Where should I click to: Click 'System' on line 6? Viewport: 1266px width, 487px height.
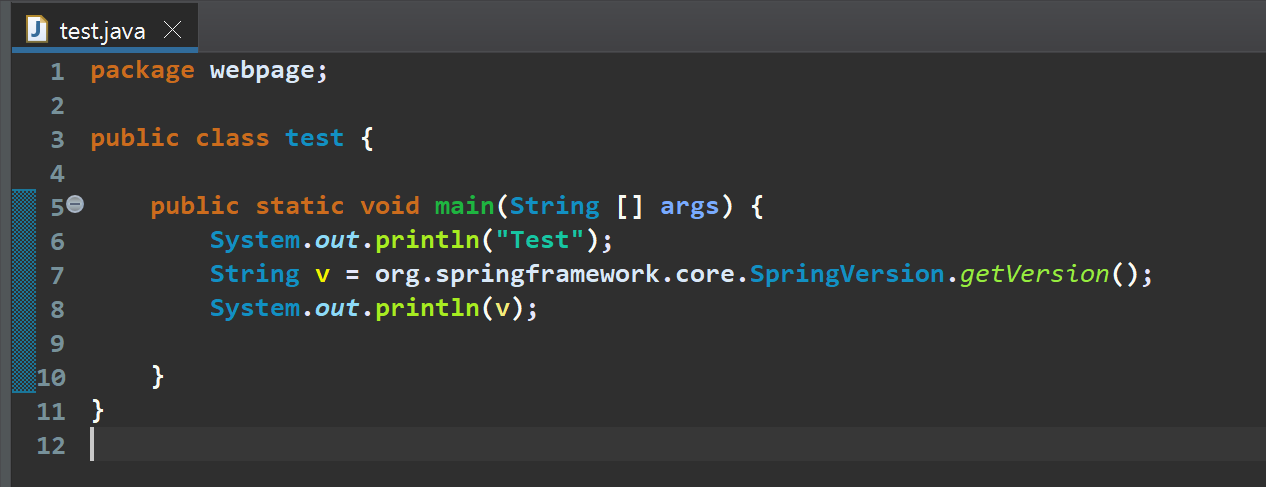254,240
